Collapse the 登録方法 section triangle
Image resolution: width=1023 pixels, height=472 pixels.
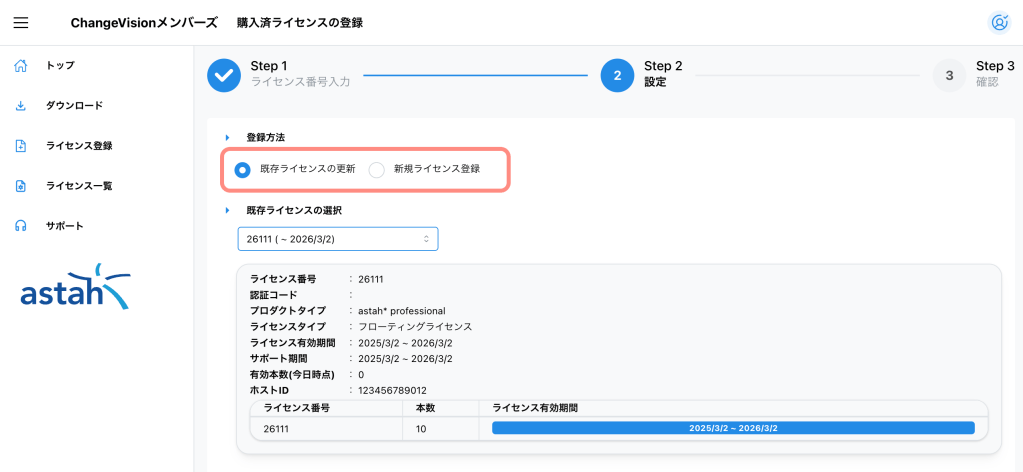pos(228,137)
